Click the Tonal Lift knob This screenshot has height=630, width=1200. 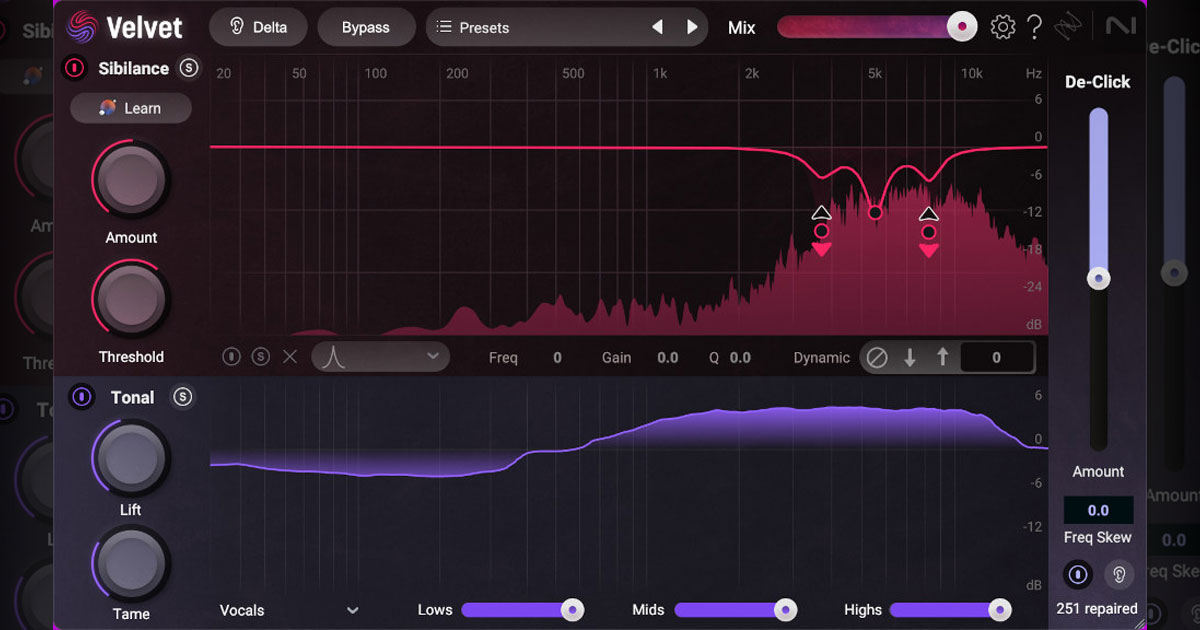click(131, 459)
